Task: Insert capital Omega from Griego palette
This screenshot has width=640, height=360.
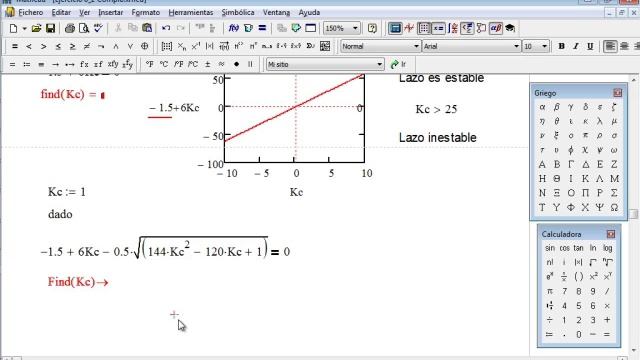Action: 614,207
